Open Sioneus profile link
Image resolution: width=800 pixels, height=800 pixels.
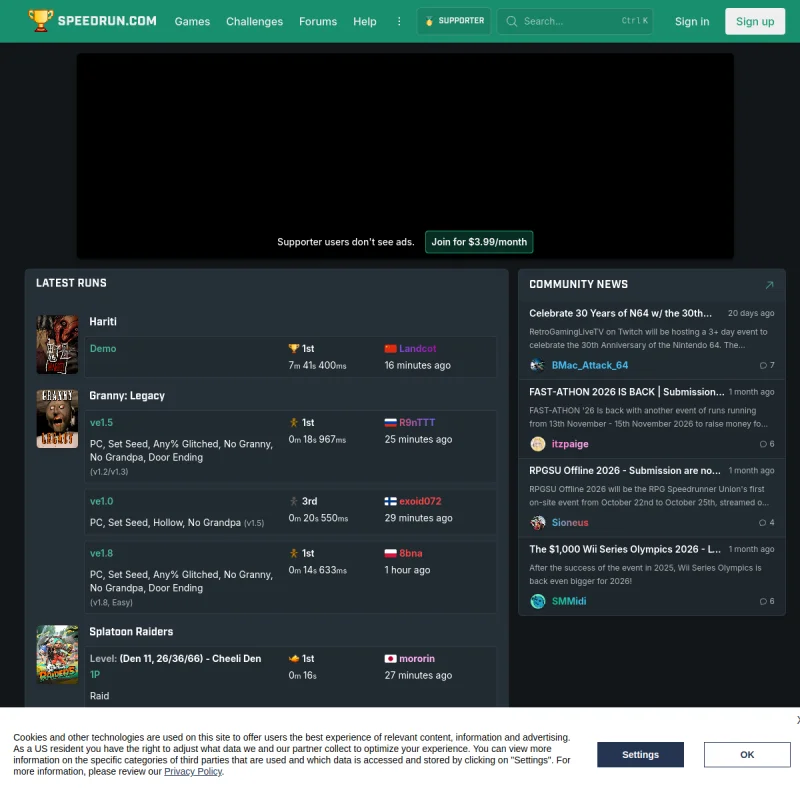569,522
